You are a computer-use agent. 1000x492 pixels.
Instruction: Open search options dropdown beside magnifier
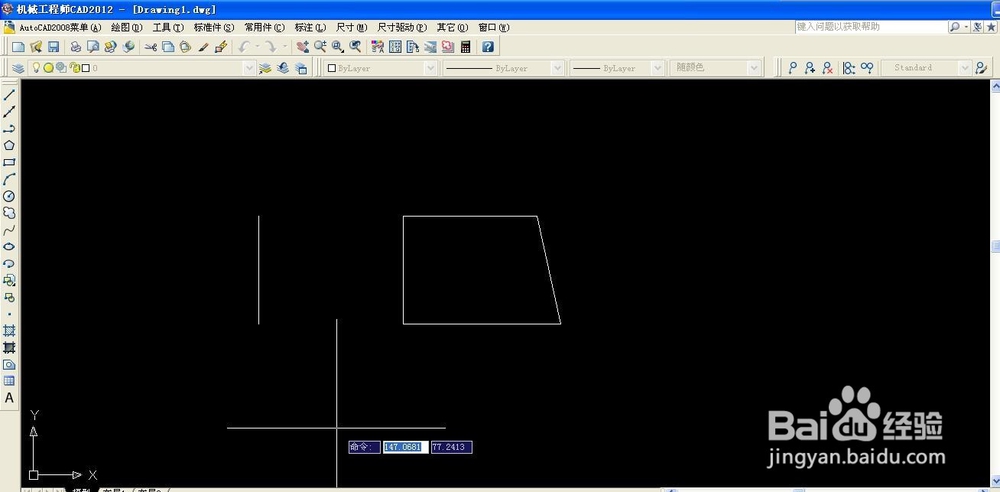tap(967, 27)
